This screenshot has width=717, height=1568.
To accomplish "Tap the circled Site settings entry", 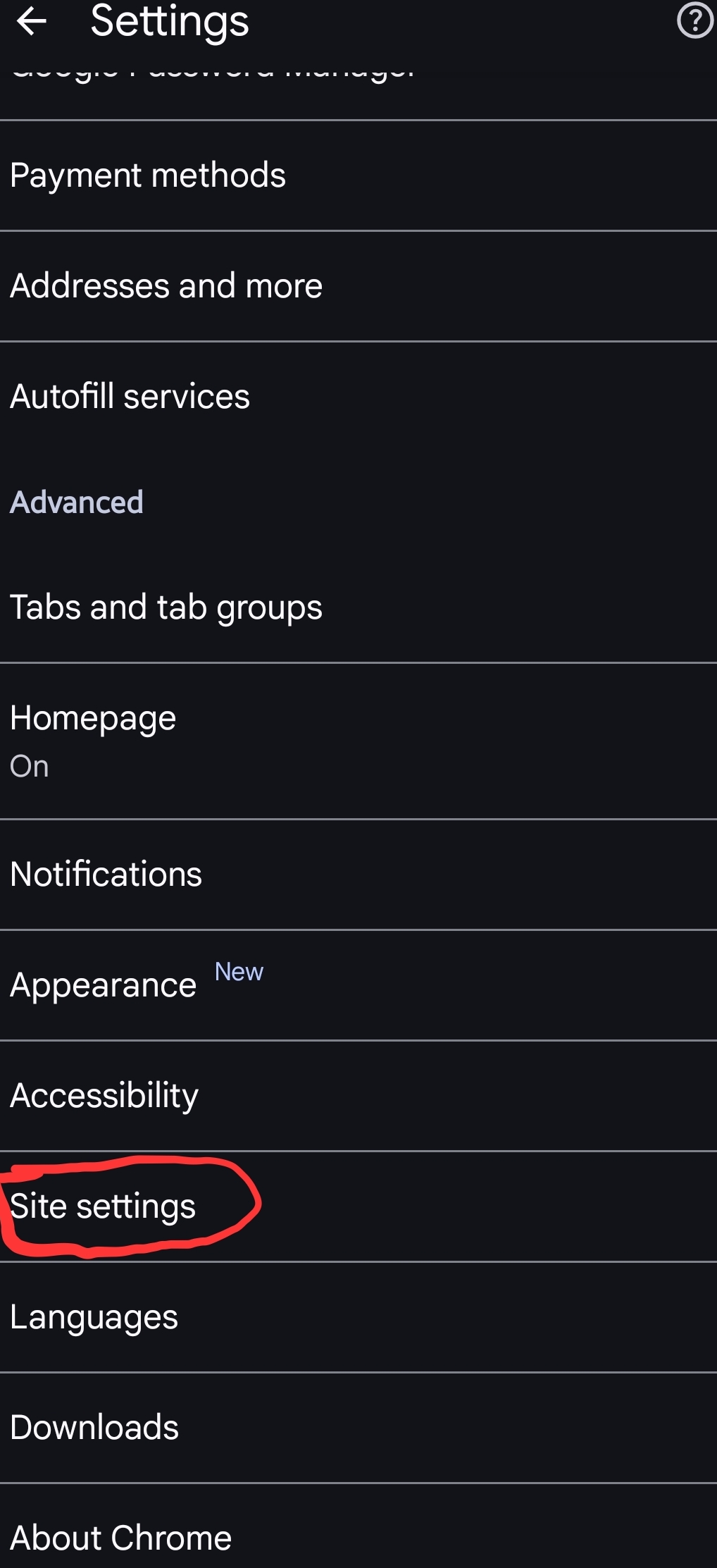I will (103, 1206).
